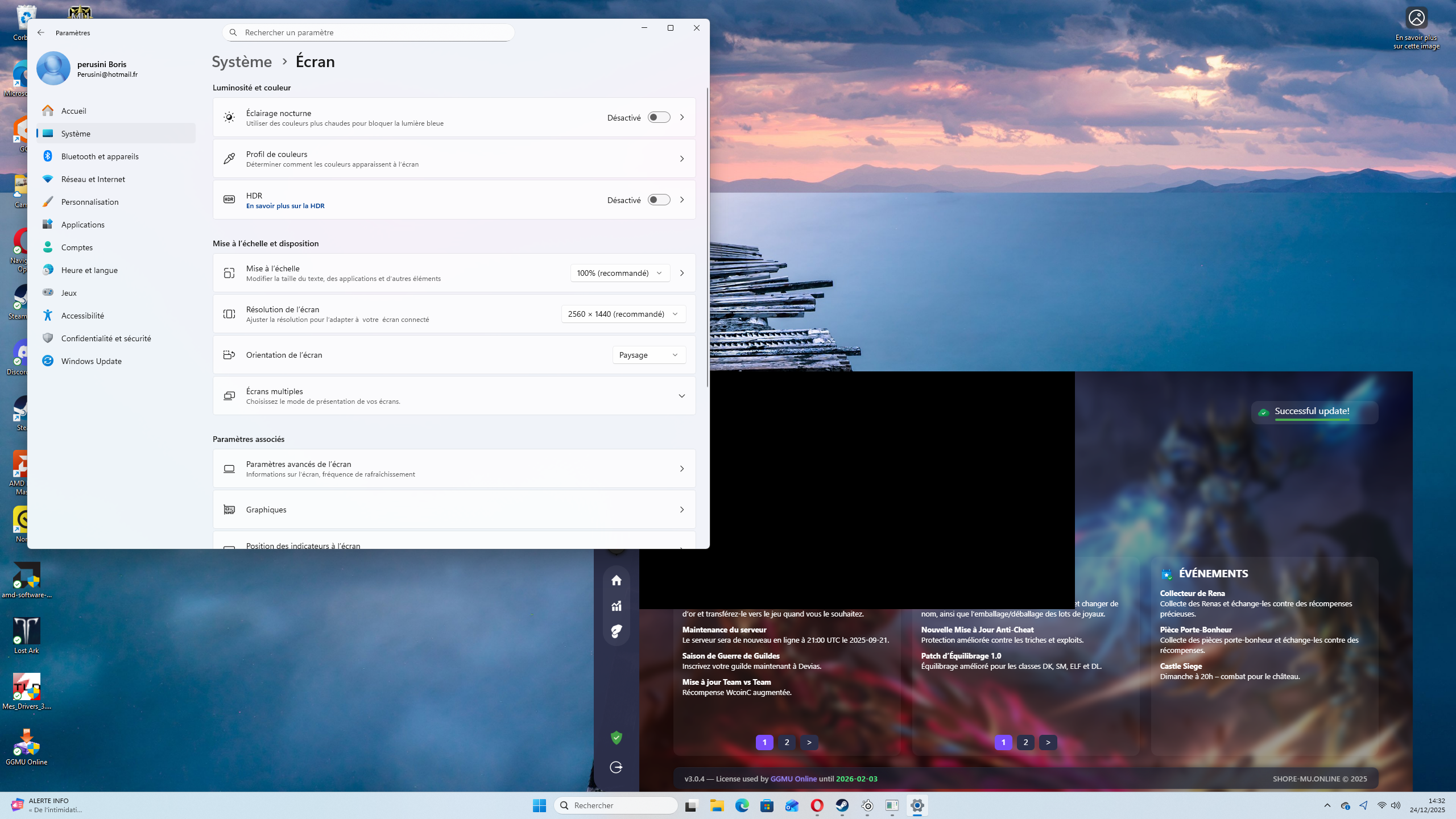This screenshot has width=1456, height=819.
Task: Open Steam from the taskbar
Action: [x=842, y=805]
